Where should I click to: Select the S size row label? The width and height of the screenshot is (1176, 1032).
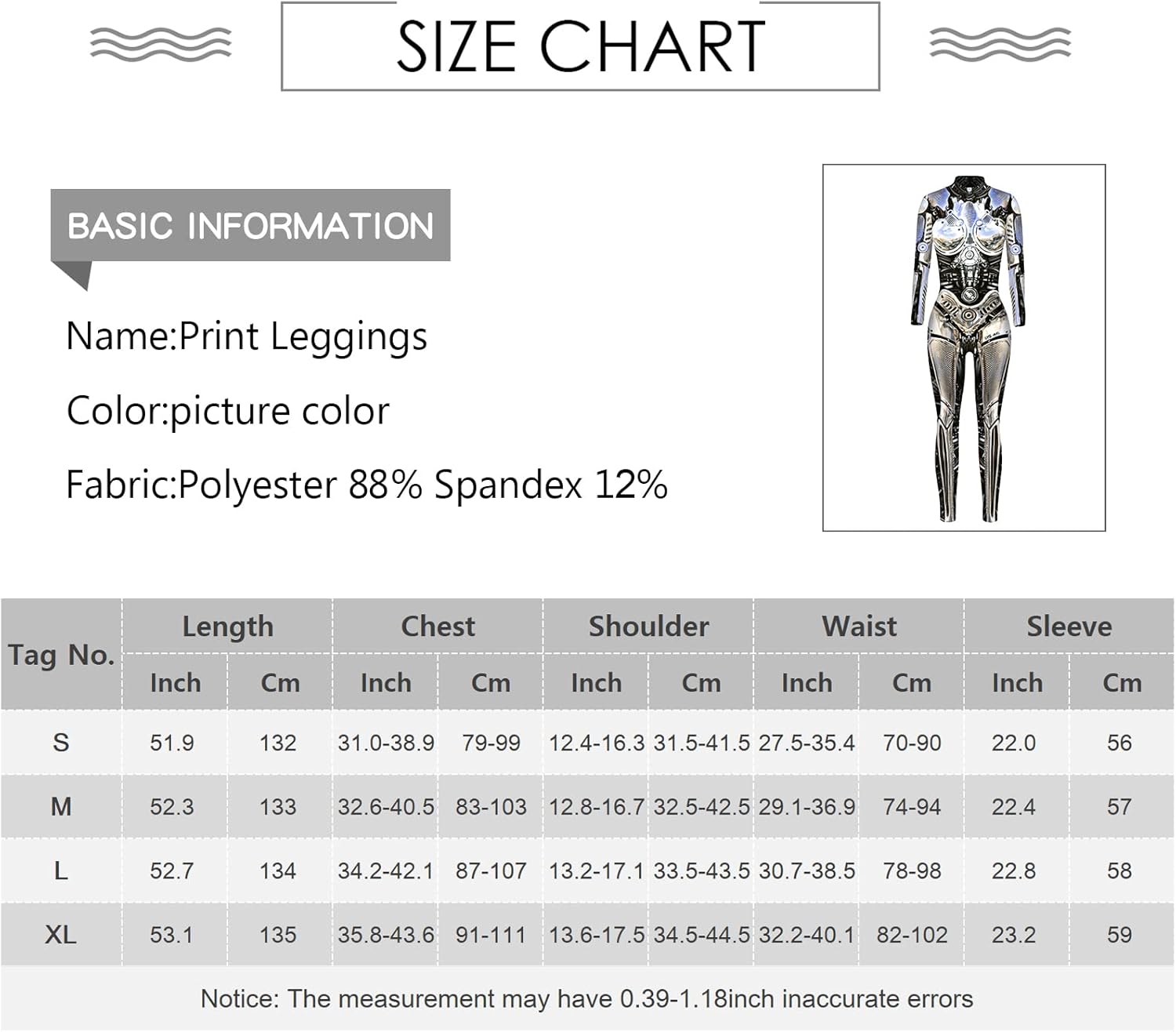coord(61,743)
